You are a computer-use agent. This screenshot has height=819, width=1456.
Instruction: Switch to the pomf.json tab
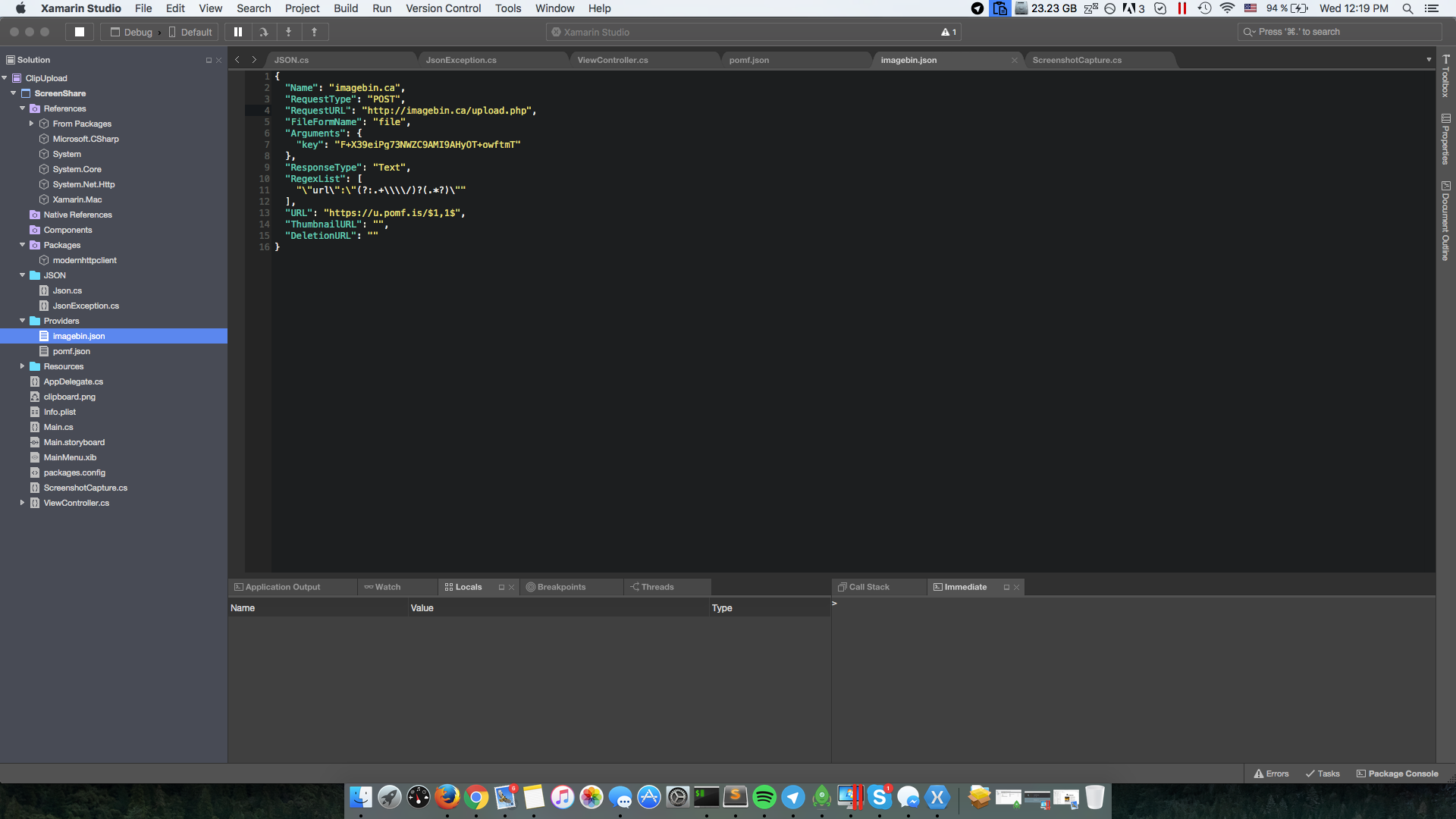click(749, 60)
